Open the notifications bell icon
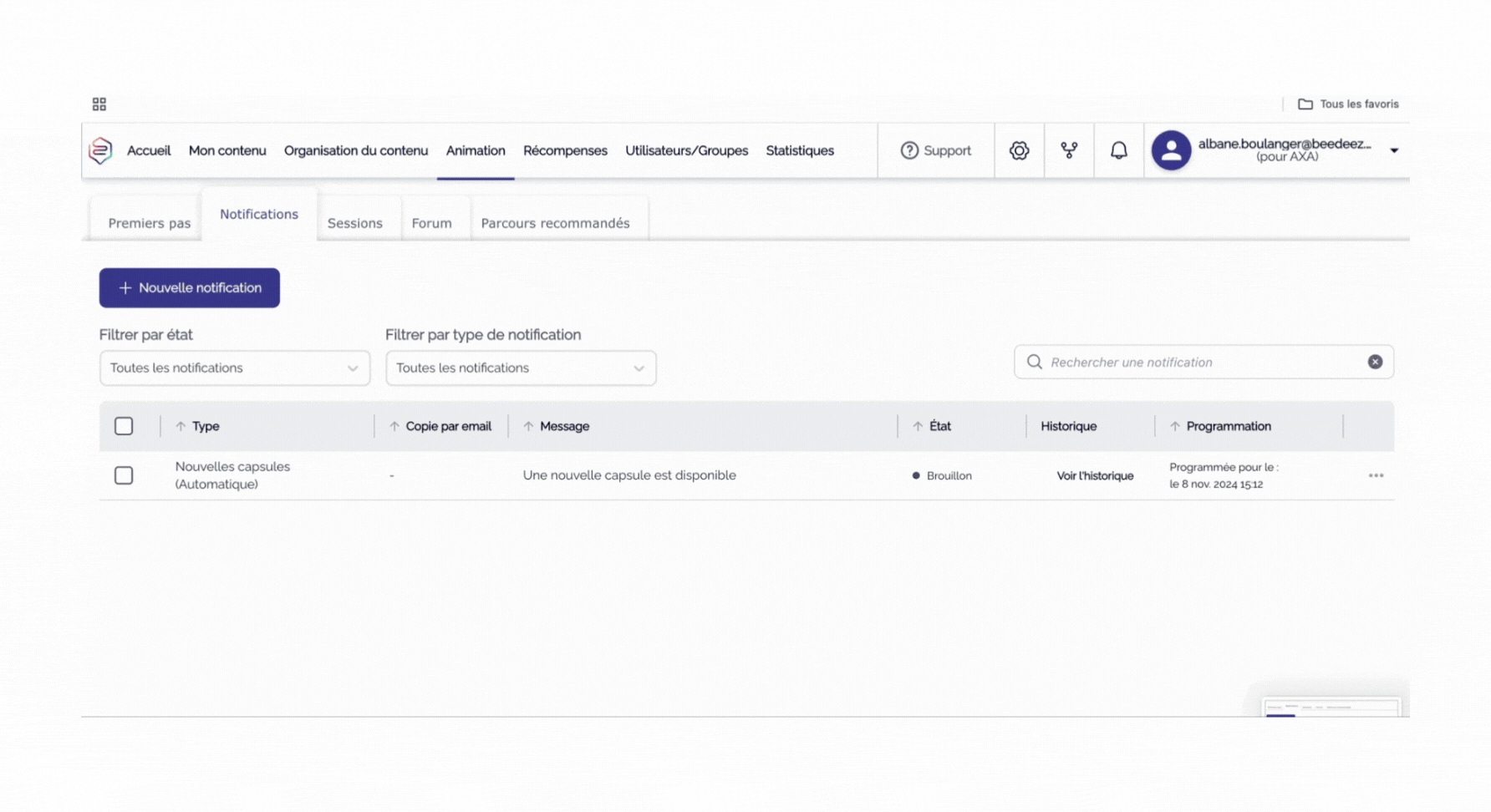 click(x=1118, y=150)
